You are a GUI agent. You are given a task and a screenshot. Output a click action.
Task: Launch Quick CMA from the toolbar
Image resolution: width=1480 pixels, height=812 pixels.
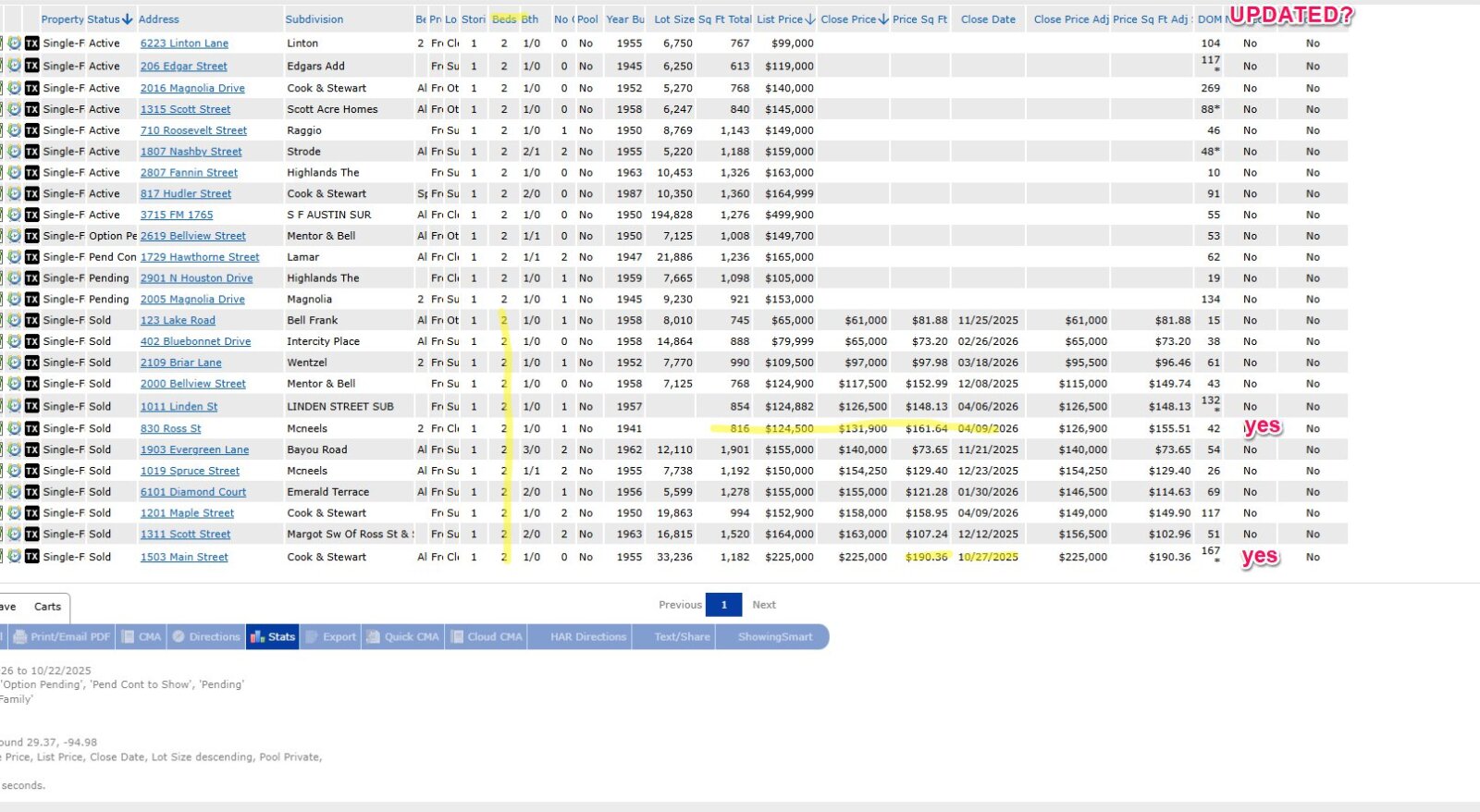pyautogui.click(x=403, y=637)
